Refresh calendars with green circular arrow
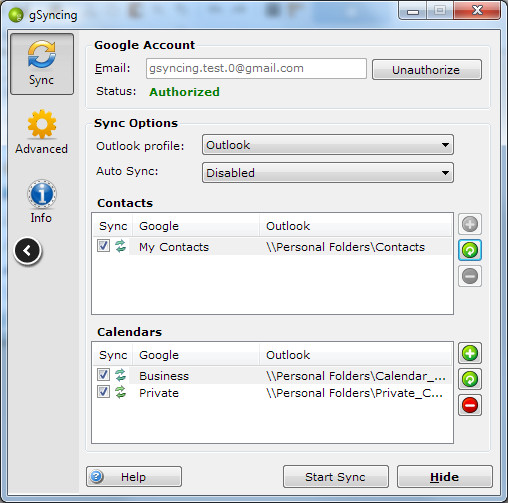The width and height of the screenshot is (508, 503). [x=470, y=379]
